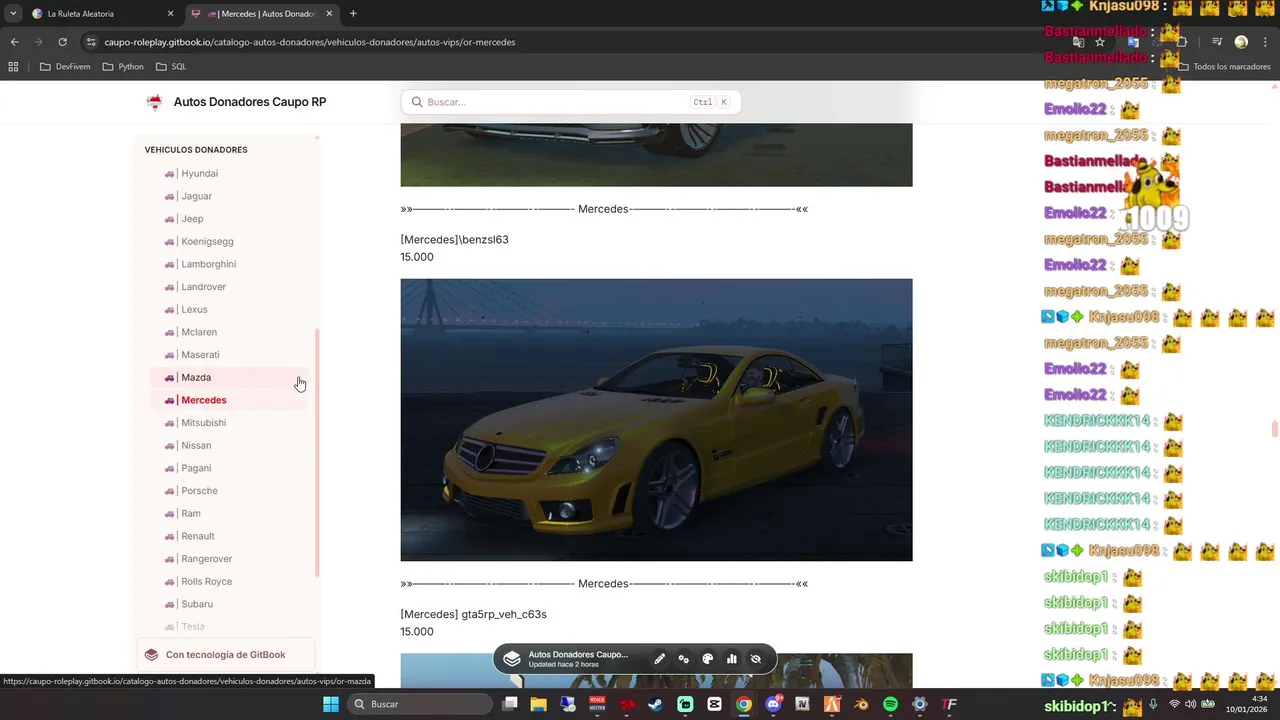Open Steam from the taskbar
The height and width of the screenshot is (720, 1280).
pos(656,704)
